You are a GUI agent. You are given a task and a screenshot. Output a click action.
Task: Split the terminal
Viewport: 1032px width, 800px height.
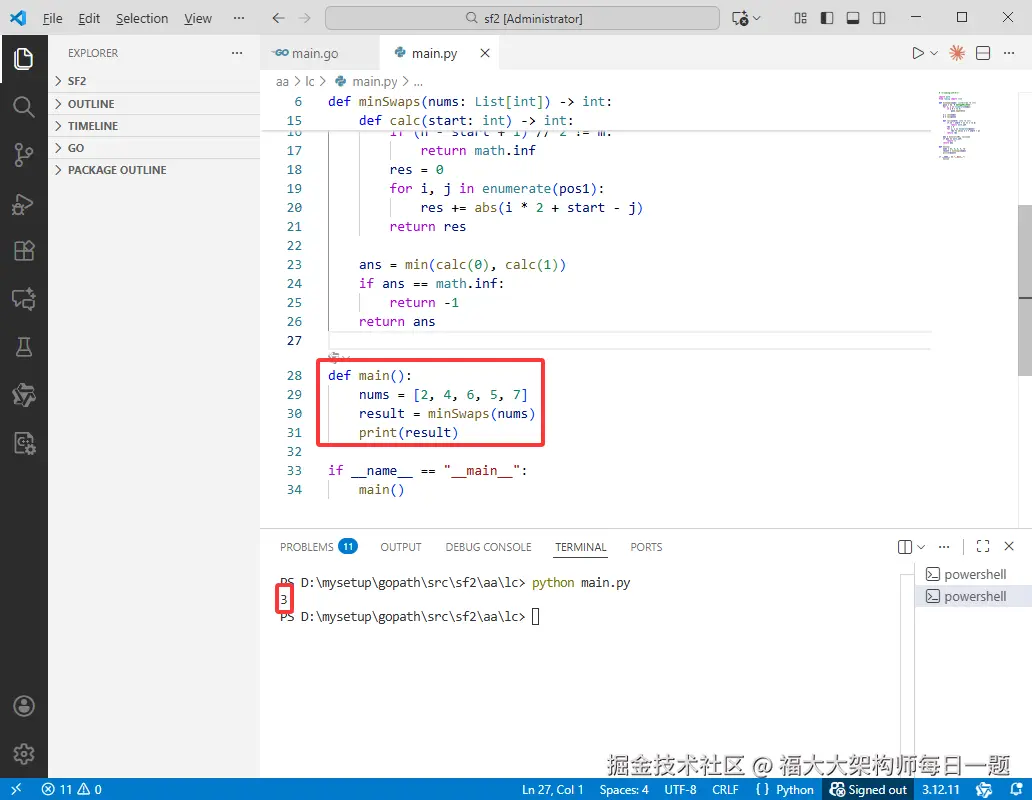905,547
